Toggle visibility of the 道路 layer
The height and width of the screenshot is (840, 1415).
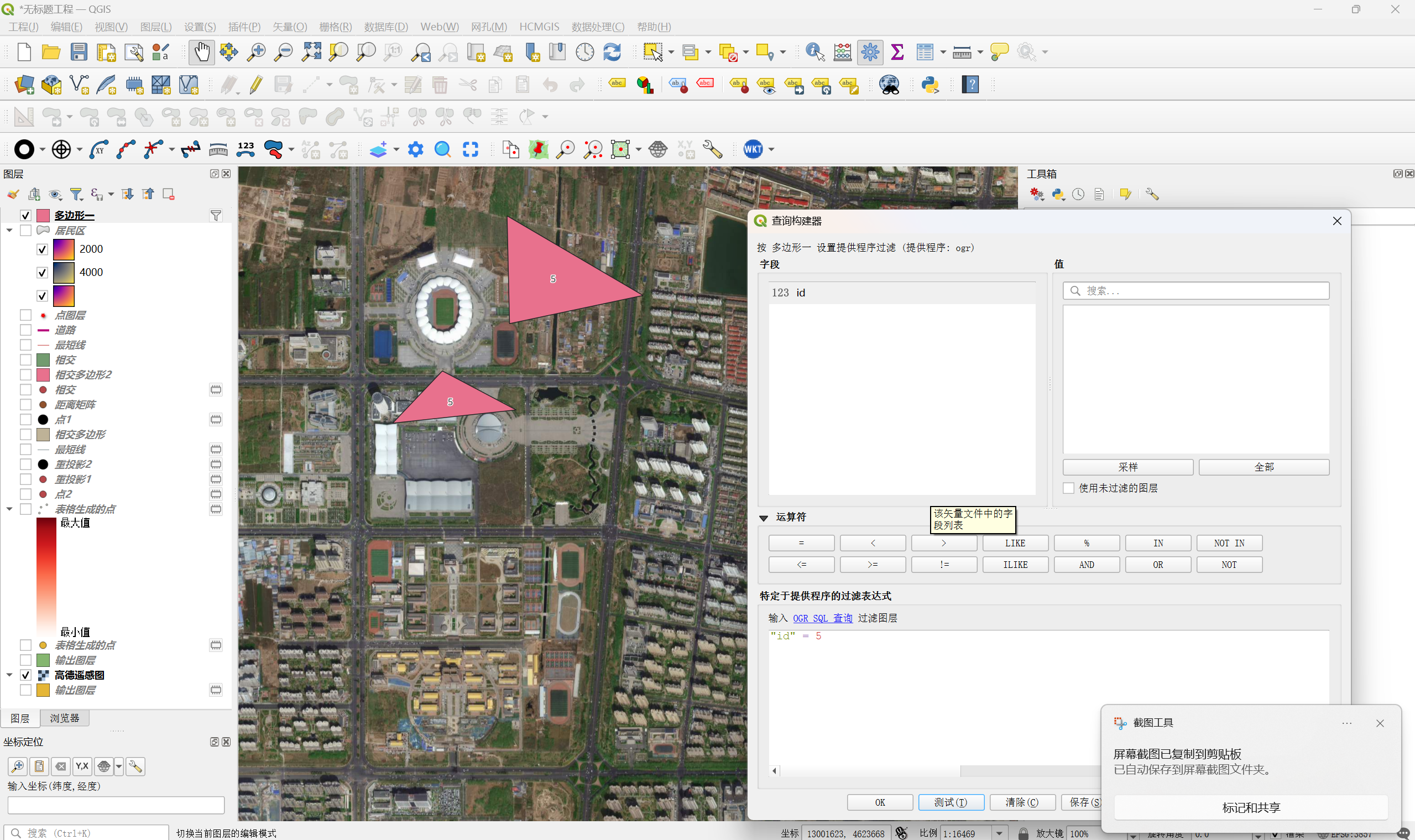click(25, 330)
